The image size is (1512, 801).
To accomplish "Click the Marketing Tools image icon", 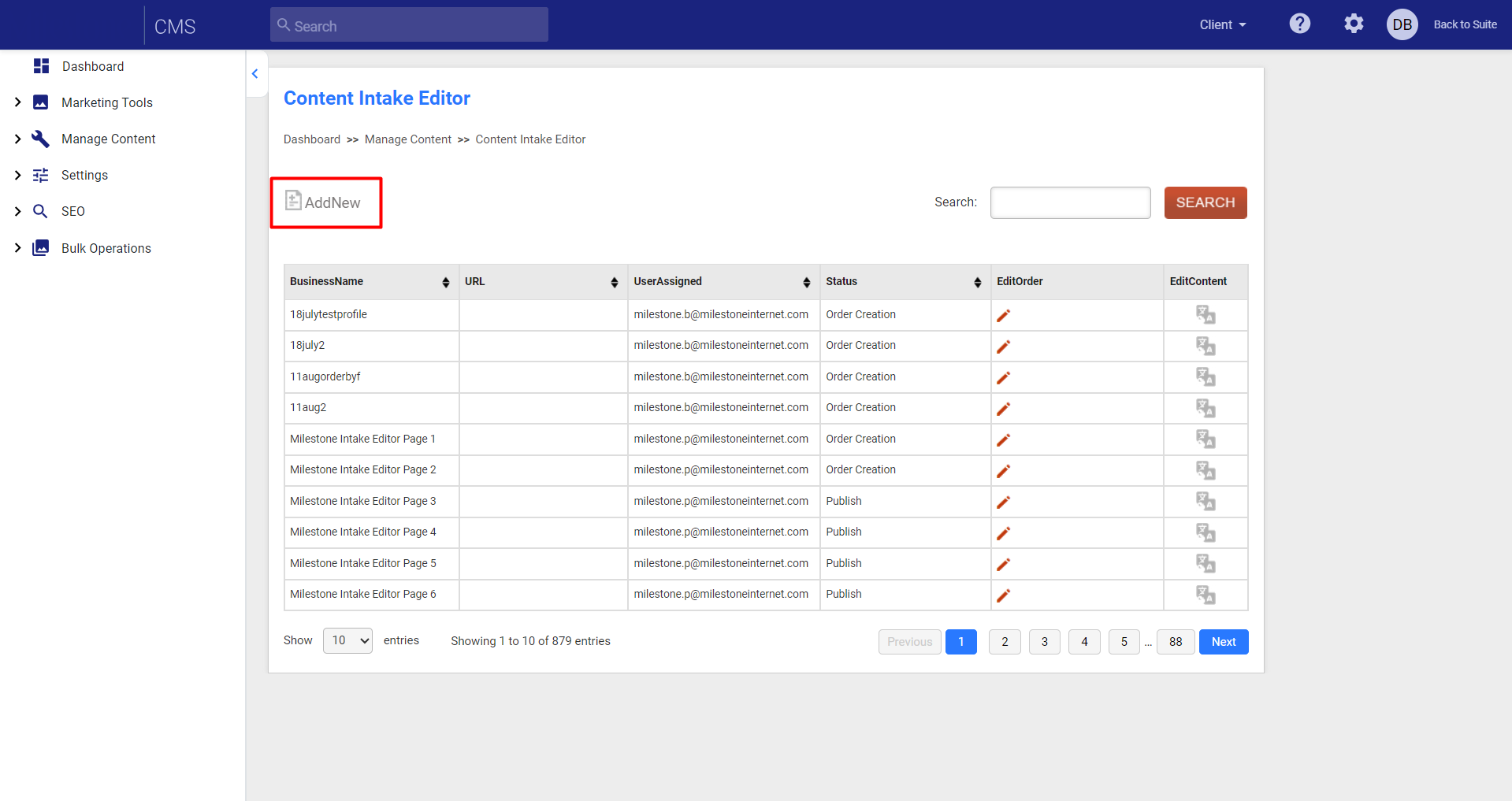I will tap(40, 102).
